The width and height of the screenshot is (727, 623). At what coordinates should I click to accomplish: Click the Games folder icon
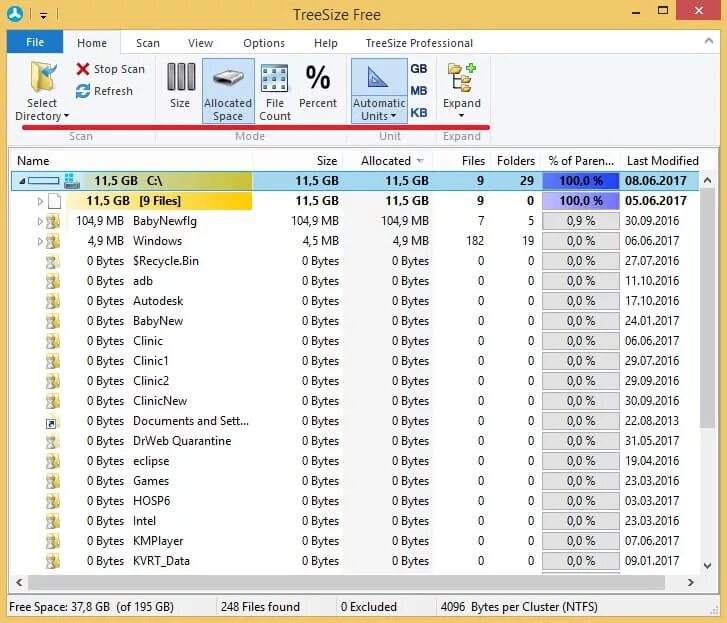coord(52,482)
